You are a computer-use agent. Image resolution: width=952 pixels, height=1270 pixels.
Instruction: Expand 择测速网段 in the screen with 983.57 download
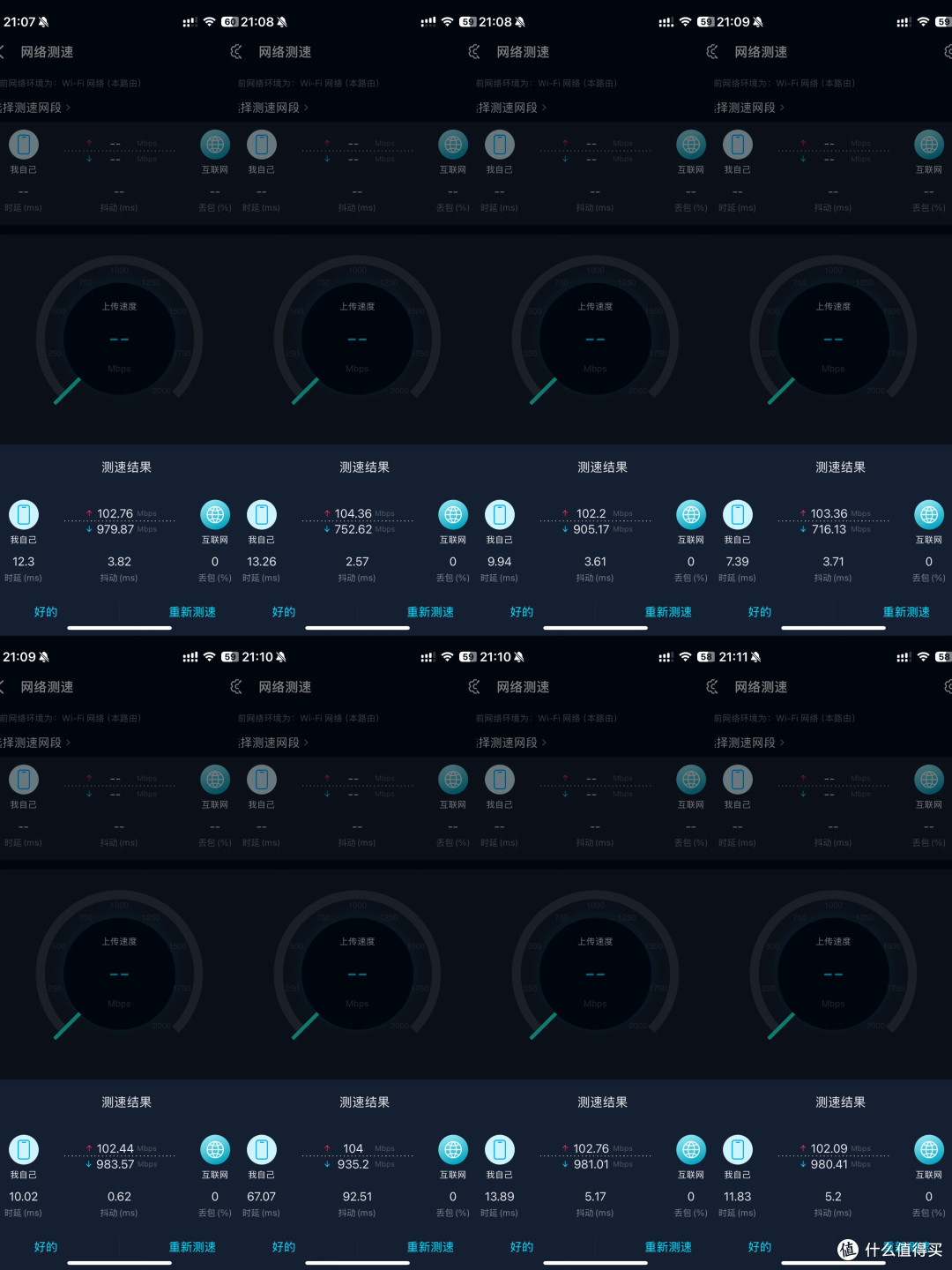point(35,743)
